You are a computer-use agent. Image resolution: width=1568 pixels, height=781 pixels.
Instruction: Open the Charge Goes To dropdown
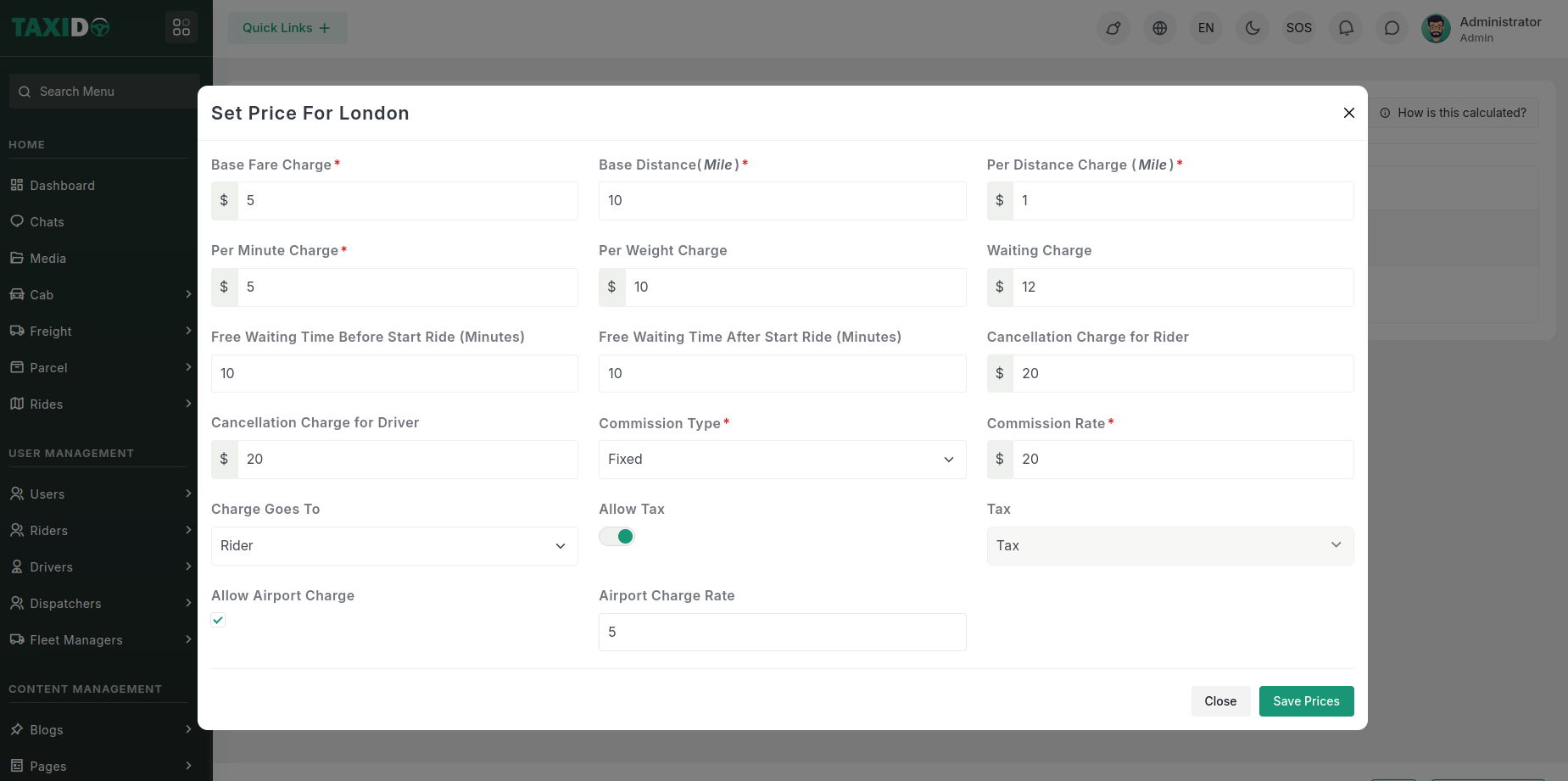tap(394, 546)
